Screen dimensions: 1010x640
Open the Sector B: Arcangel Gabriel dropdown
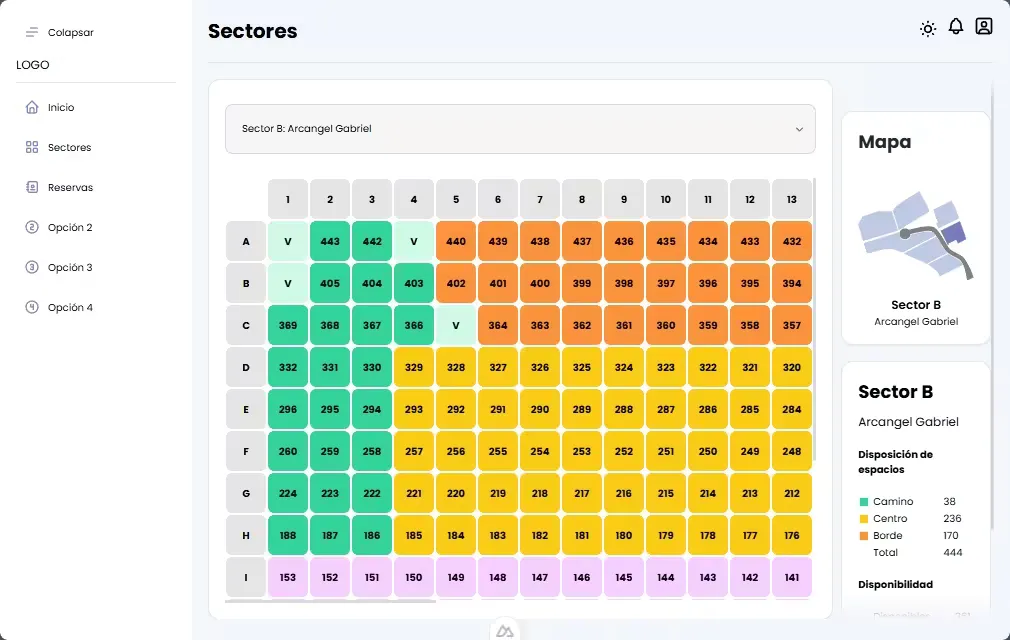tap(520, 129)
